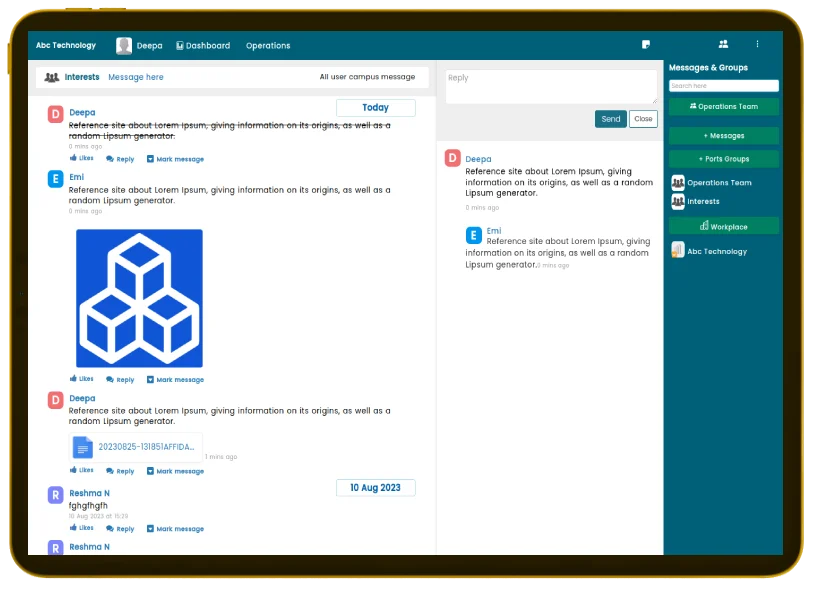Screen dimensions: 815x592
Task: Like Deepa's message with file attachment
Action: [x=82, y=470]
